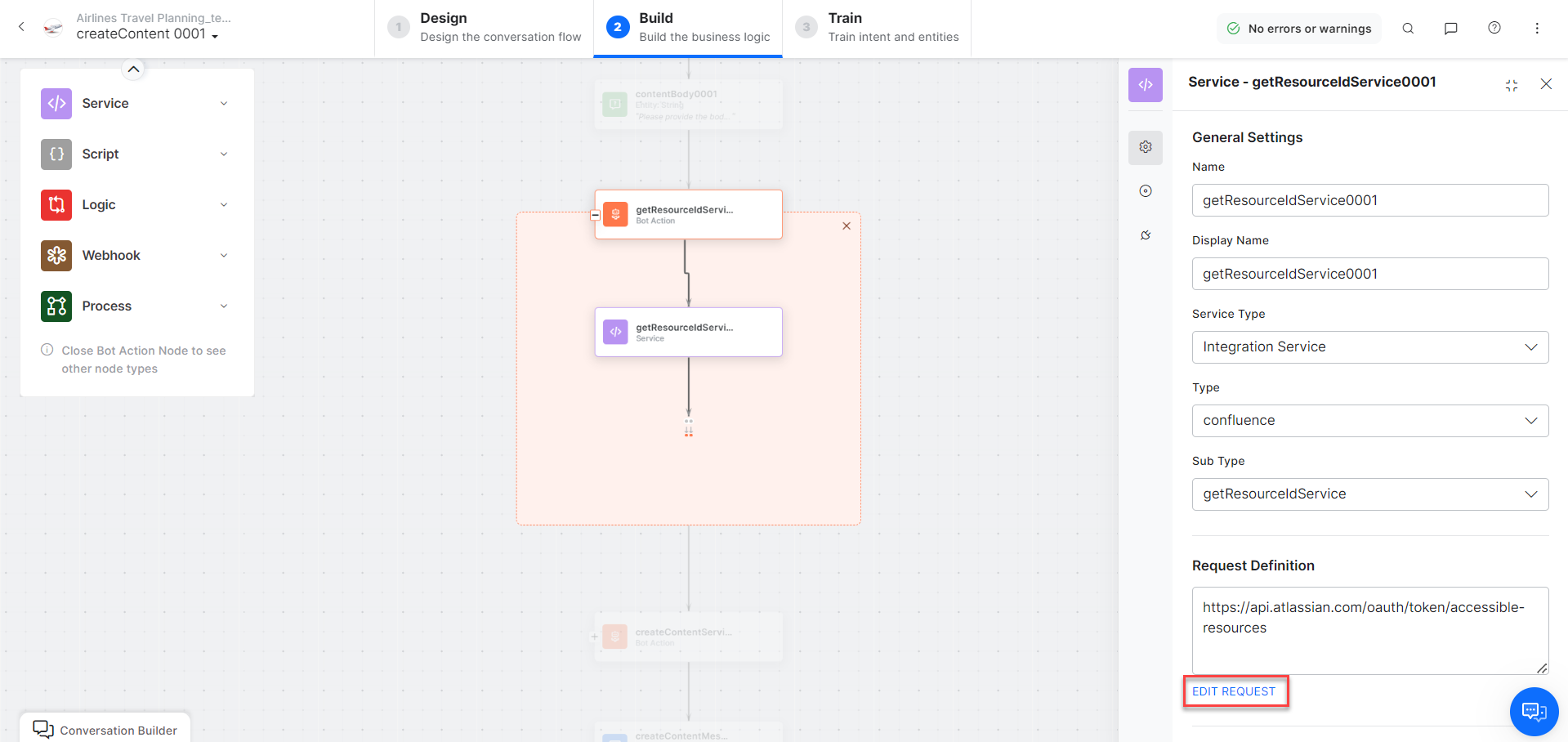The height and width of the screenshot is (742, 1568).
Task: Click the shrink panel icon beside close
Action: click(1511, 85)
